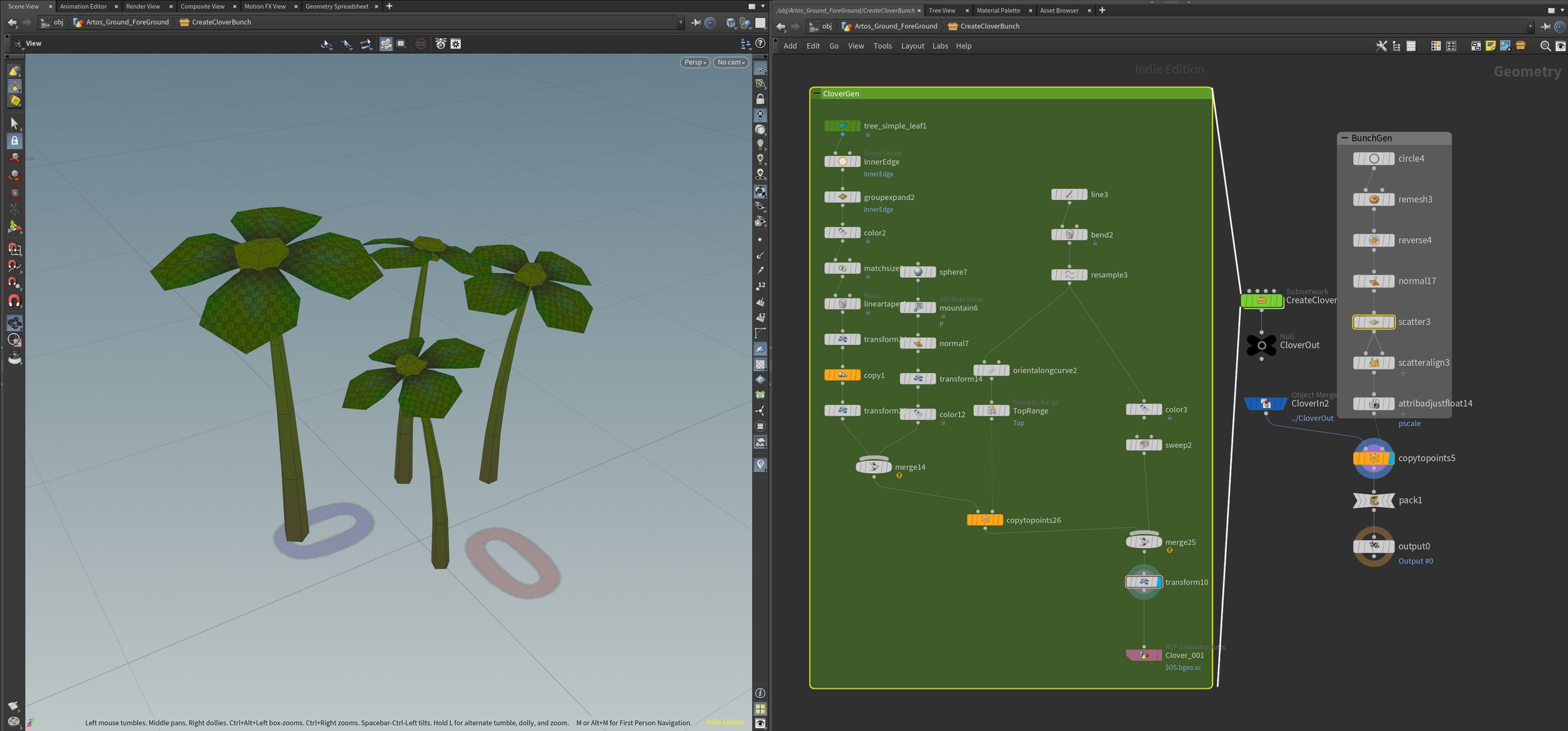Image resolution: width=1568 pixels, height=731 pixels.
Task: Open network editor Tools wrench icon
Action: [x=1381, y=46]
